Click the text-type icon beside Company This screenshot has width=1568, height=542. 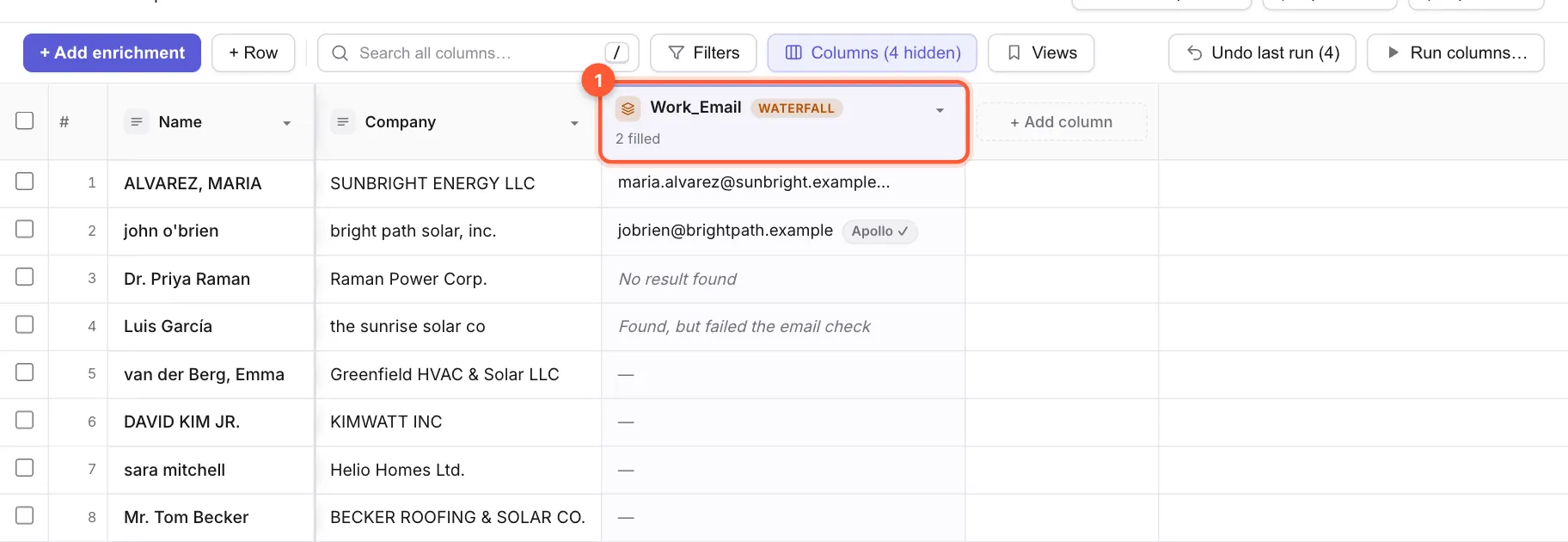click(x=342, y=122)
